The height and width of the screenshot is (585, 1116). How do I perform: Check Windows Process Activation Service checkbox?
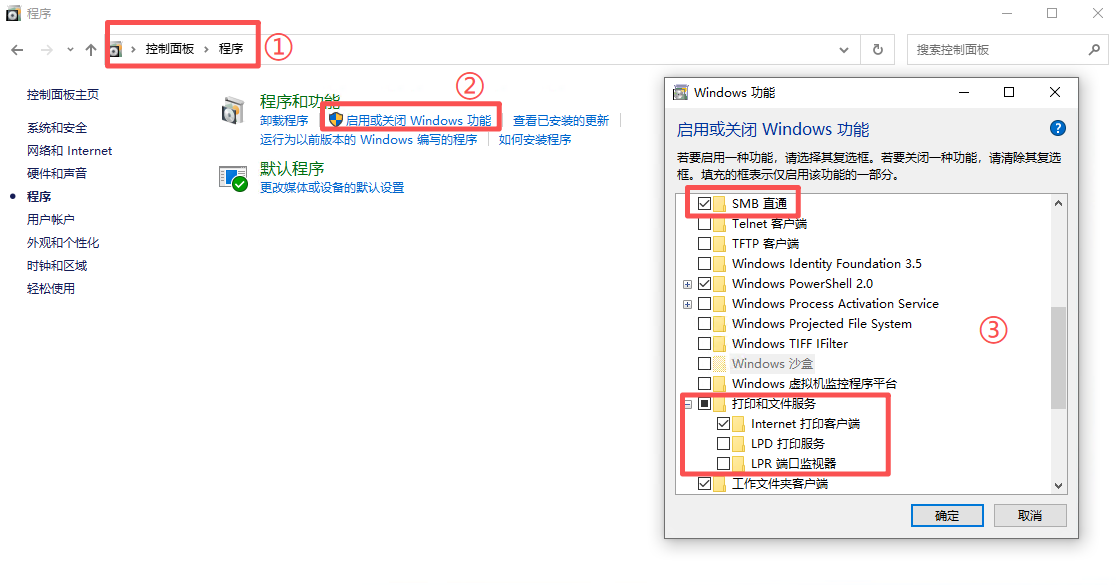(x=705, y=303)
